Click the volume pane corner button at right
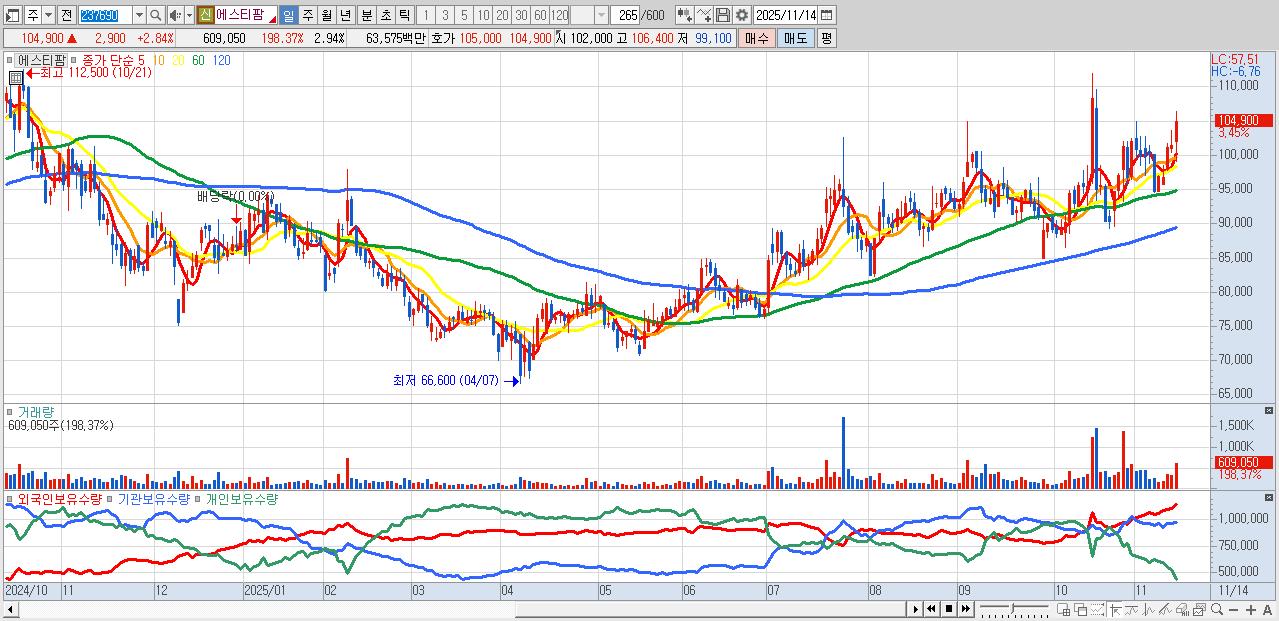 pos(1270,410)
